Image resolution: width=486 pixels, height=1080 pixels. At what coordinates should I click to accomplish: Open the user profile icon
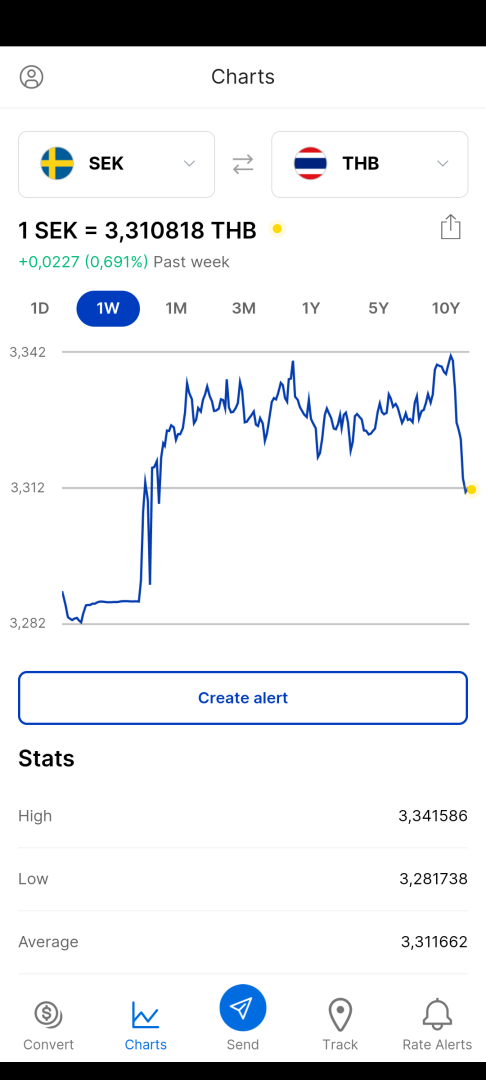click(x=32, y=76)
